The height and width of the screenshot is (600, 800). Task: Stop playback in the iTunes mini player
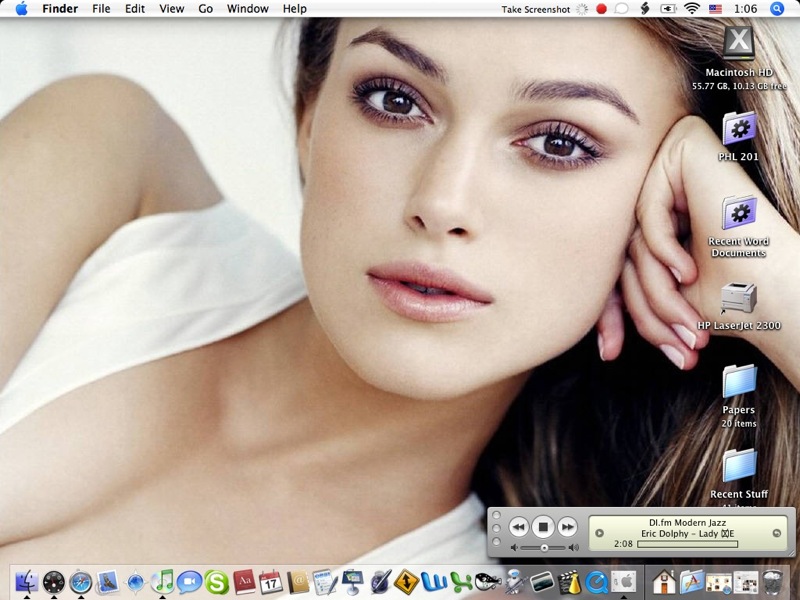(x=542, y=526)
